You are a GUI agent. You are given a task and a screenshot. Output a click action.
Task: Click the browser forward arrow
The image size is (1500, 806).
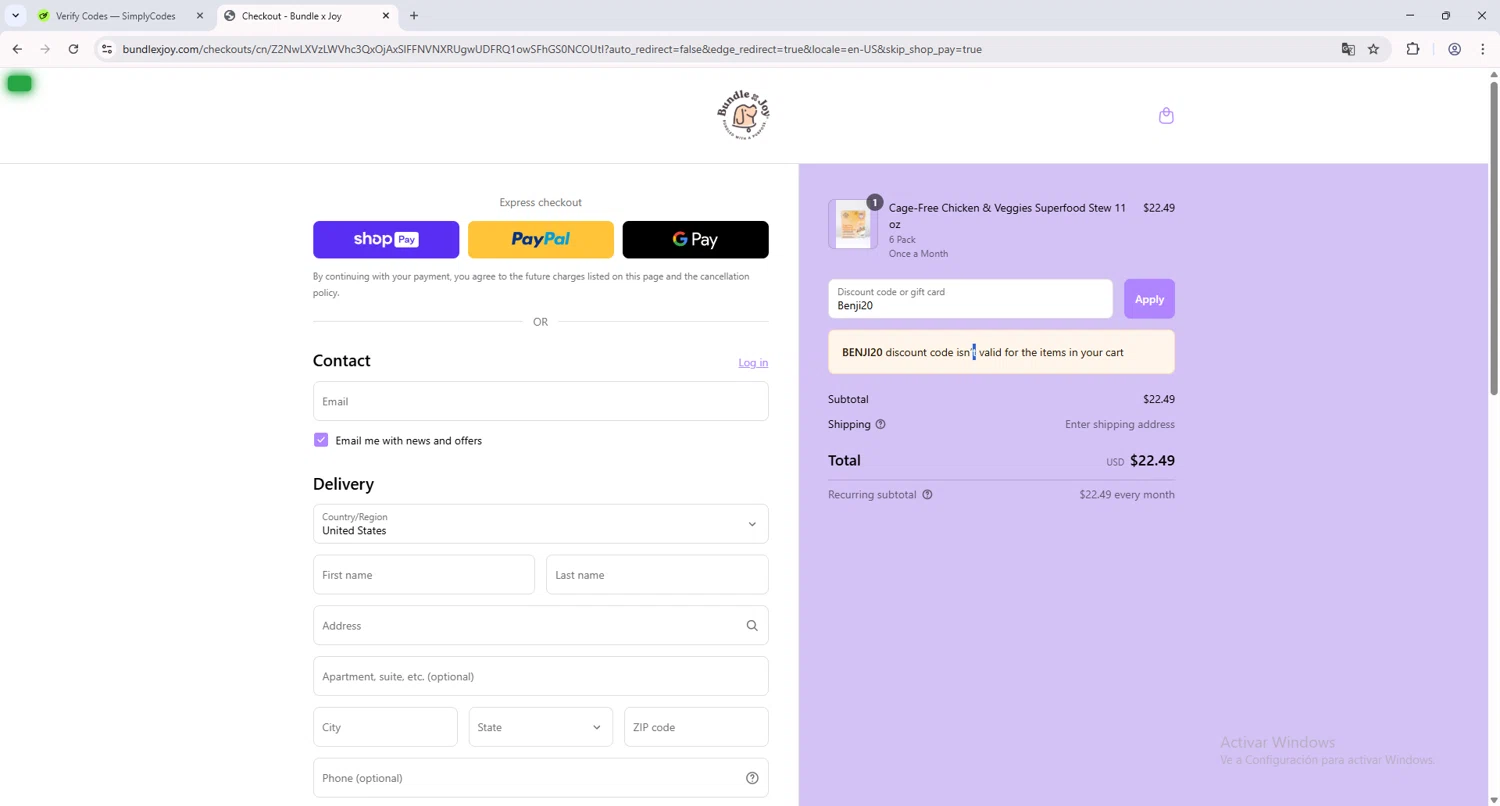coord(45,49)
